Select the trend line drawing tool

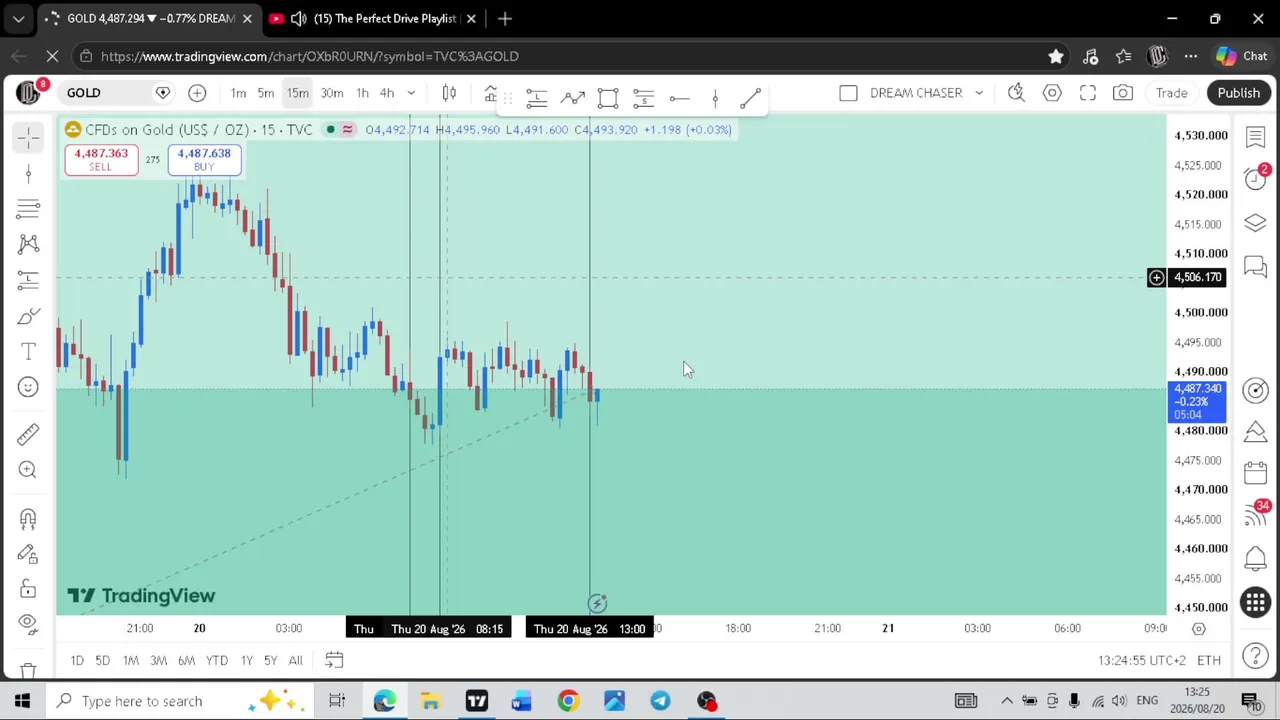tap(28, 173)
